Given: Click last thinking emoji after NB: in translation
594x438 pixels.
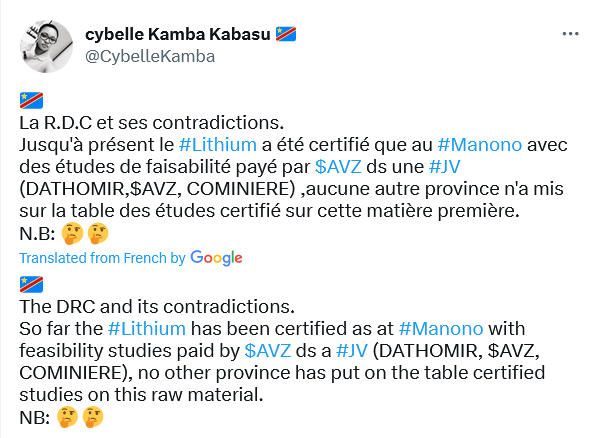Looking at the screenshot, I should tap(93, 417).
